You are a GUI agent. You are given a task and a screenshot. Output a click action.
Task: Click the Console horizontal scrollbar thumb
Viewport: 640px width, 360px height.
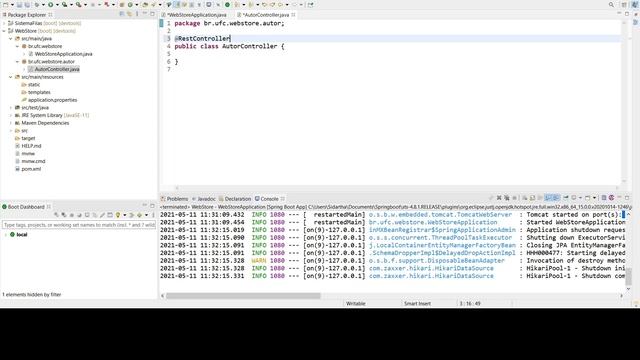243,296
